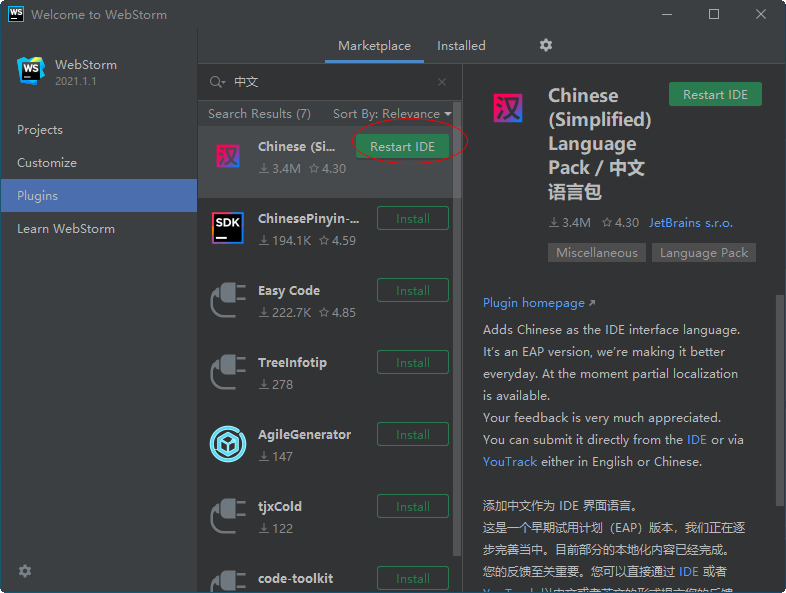Click the WebStorm title bar app icon
Viewport: 786px width, 593px height.
(16, 14)
